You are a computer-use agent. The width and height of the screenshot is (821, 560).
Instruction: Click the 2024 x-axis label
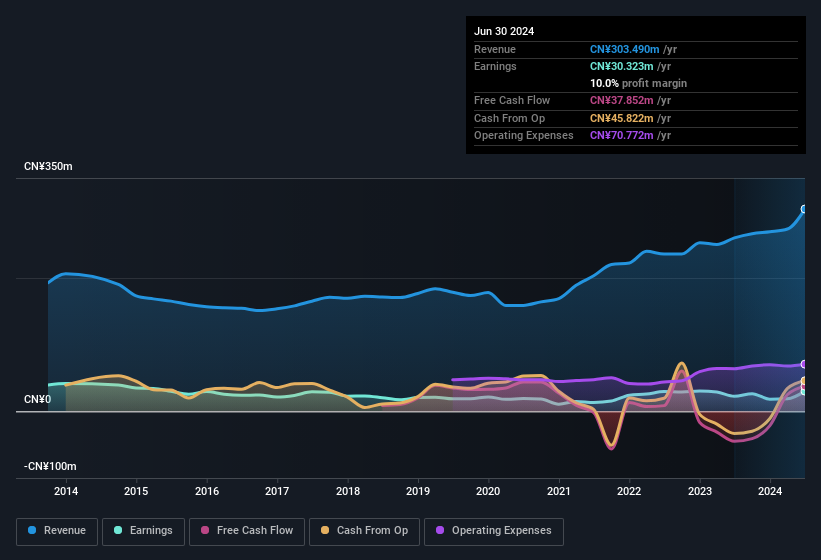[770, 491]
